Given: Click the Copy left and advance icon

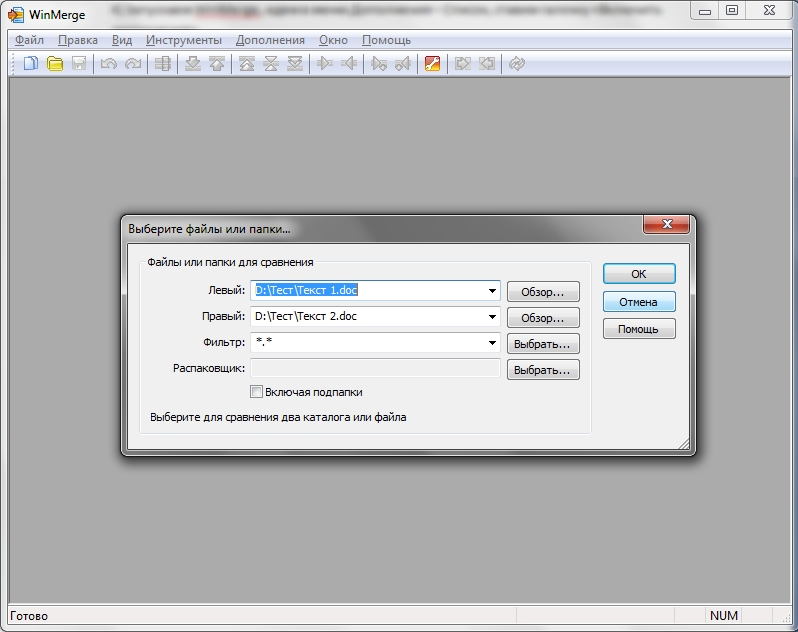Looking at the screenshot, I should [x=403, y=64].
